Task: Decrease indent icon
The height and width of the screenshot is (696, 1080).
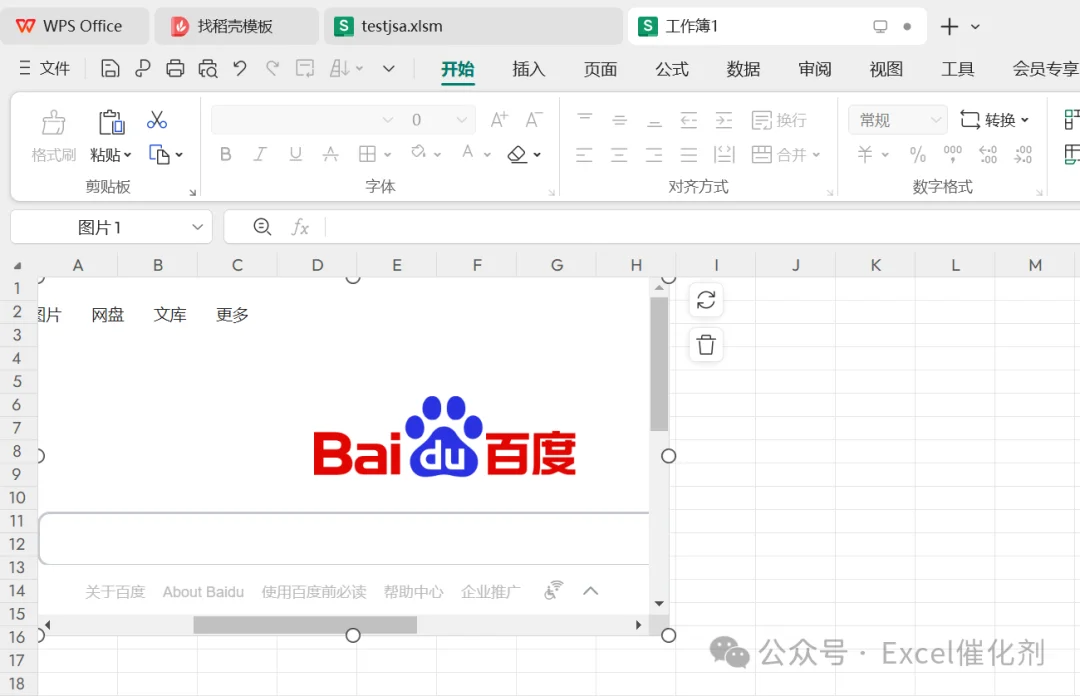Action: (x=689, y=120)
